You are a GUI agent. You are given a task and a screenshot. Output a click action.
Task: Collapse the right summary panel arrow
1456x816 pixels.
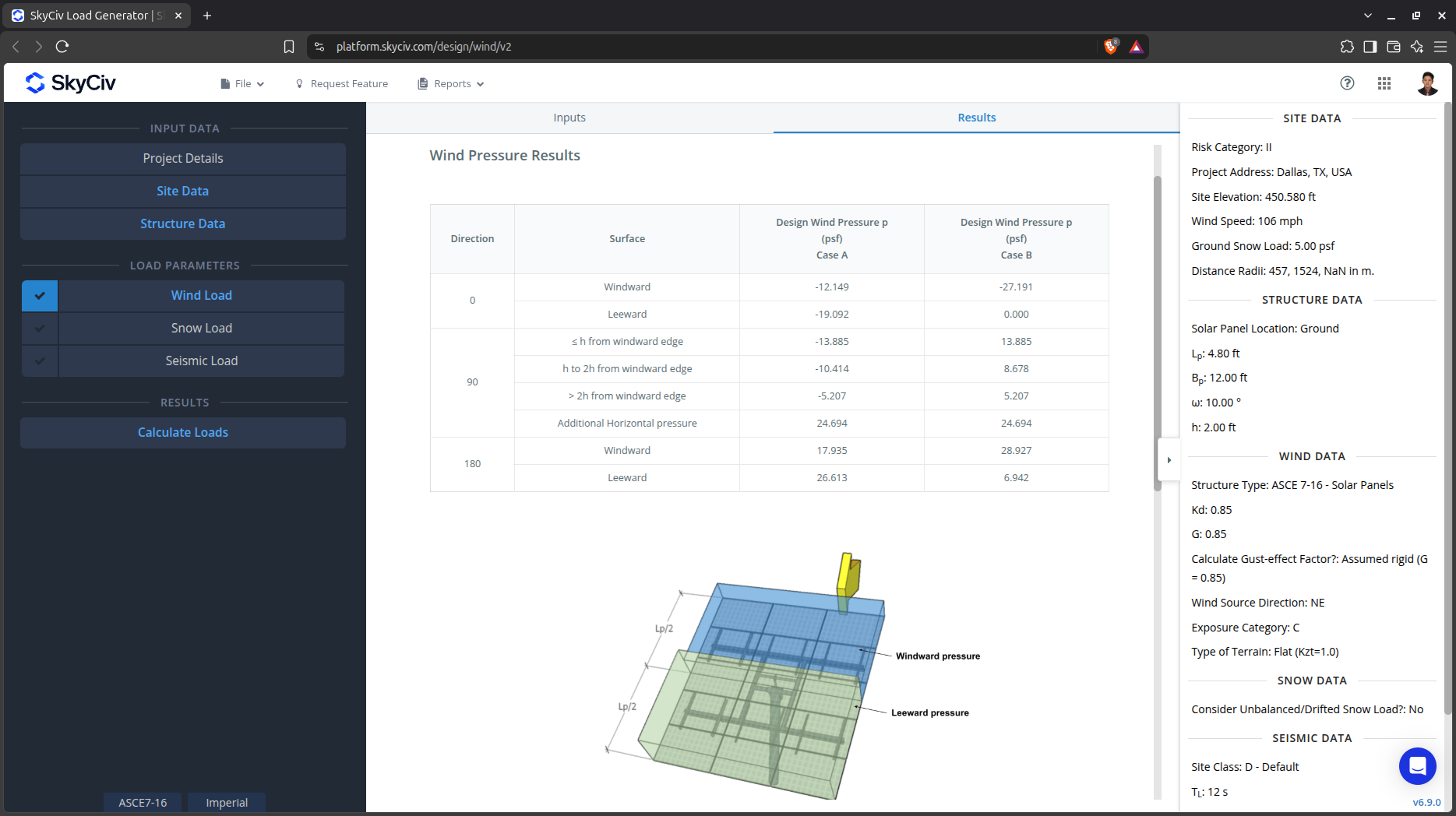click(x=1169, y=460)
